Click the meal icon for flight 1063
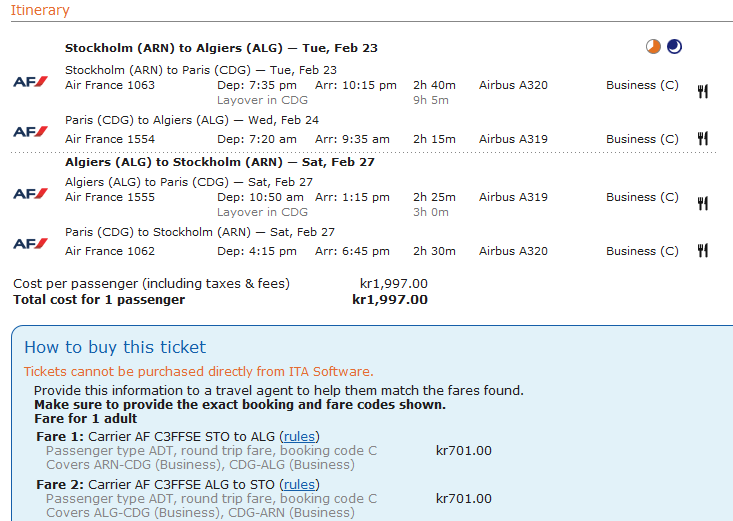Viewport: 733px width, 521px height. click(x=703, y=91)
